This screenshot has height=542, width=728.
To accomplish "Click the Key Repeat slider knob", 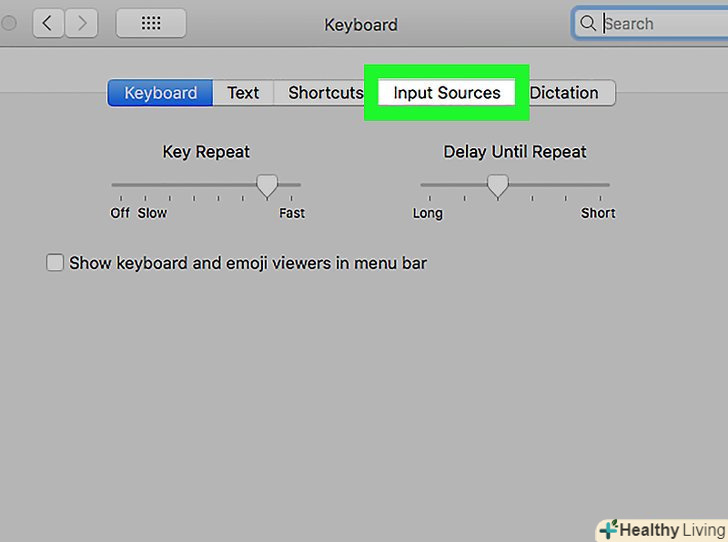I will 267,185.
